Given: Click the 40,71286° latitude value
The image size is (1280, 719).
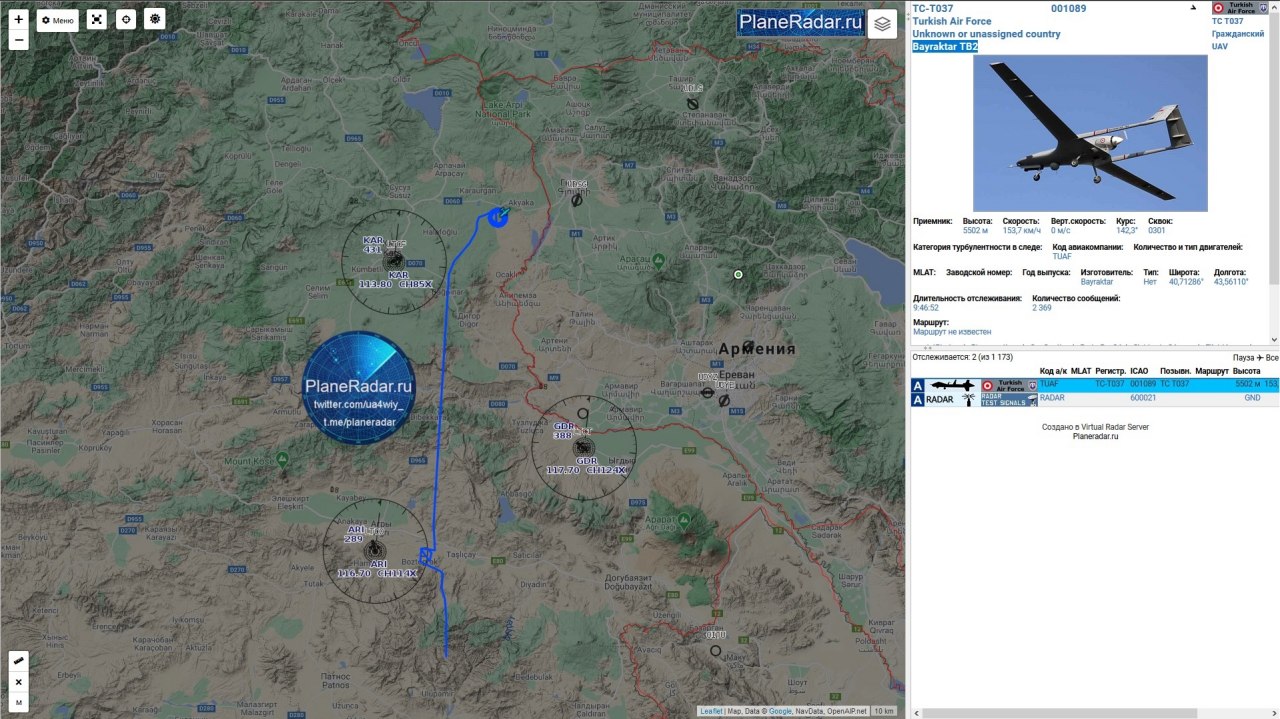Looking at the screenshot, I should 1186,283.
